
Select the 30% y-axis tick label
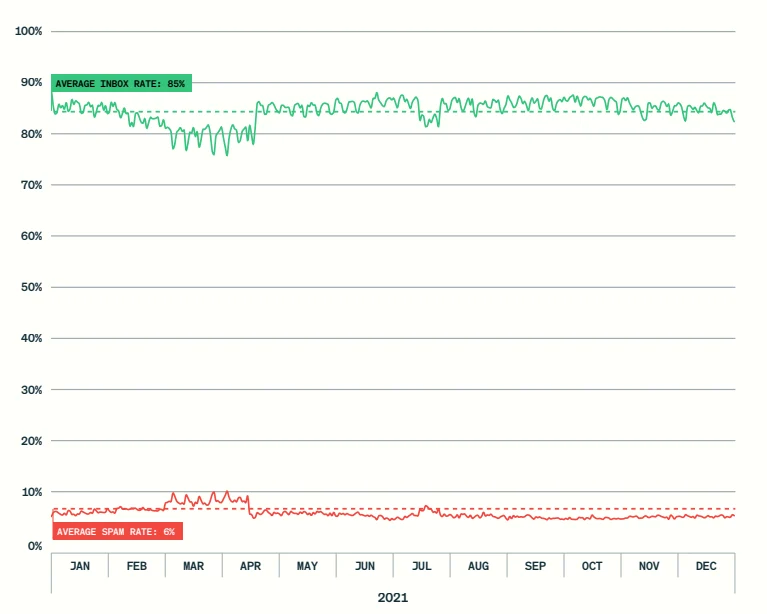pyautogui.click(x=31, y=390)
